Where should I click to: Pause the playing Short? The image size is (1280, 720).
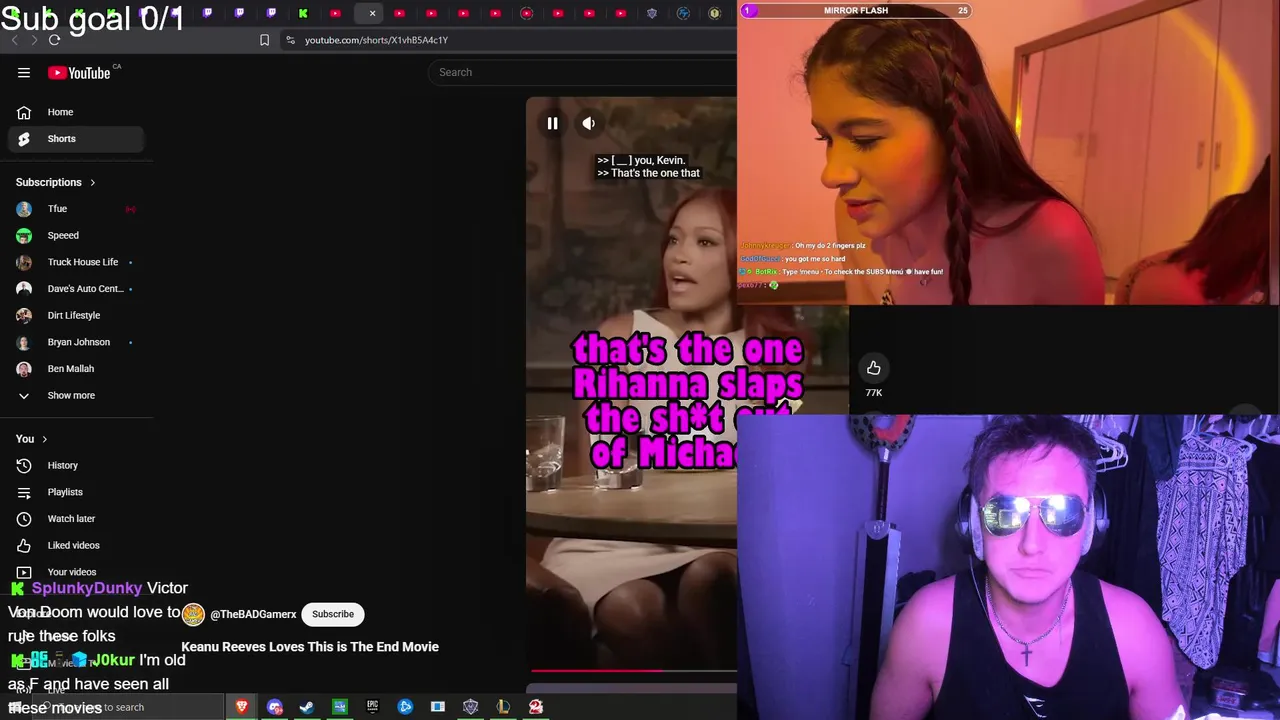click(552, 123)
